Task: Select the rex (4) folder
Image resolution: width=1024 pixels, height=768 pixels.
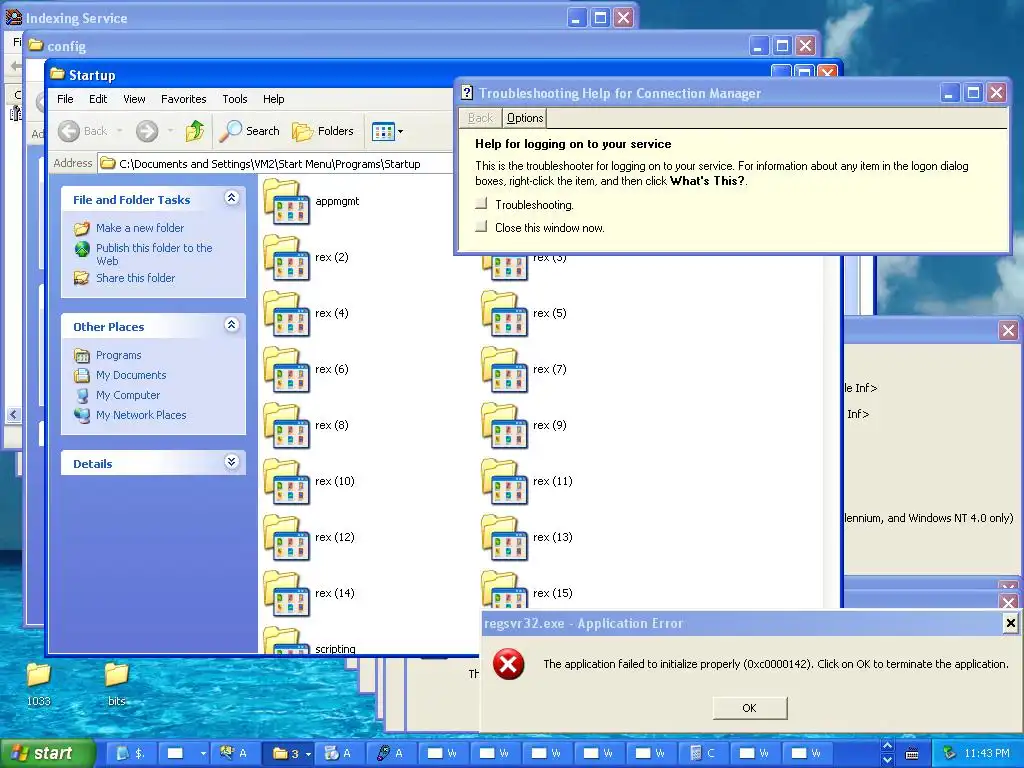Action: [x=286, y=313]
